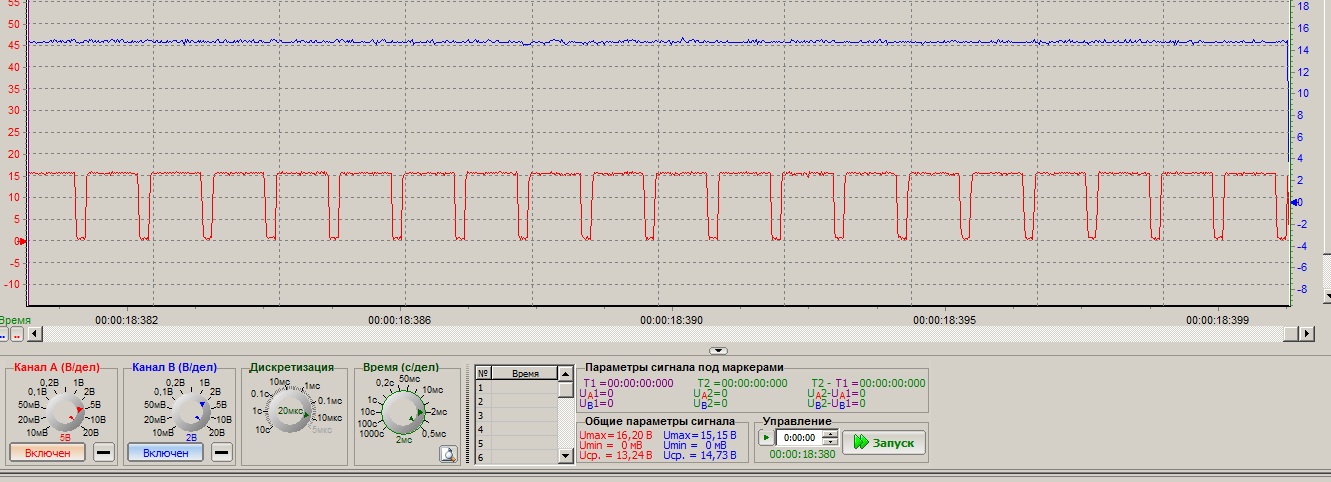The image size is (1331, 482).
Task: Toggle Канал A Включен button
Action: click(x=48, y=453)
